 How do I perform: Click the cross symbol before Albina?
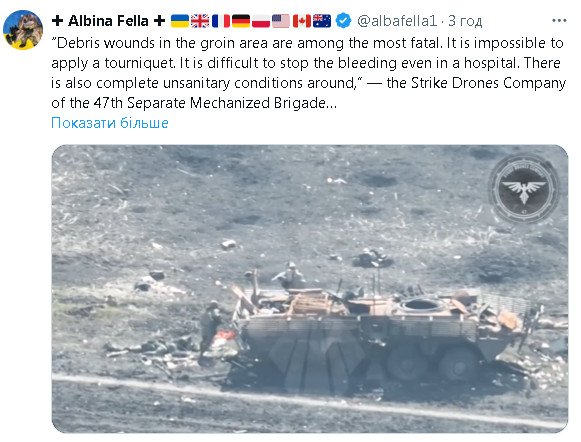point(57,21)
